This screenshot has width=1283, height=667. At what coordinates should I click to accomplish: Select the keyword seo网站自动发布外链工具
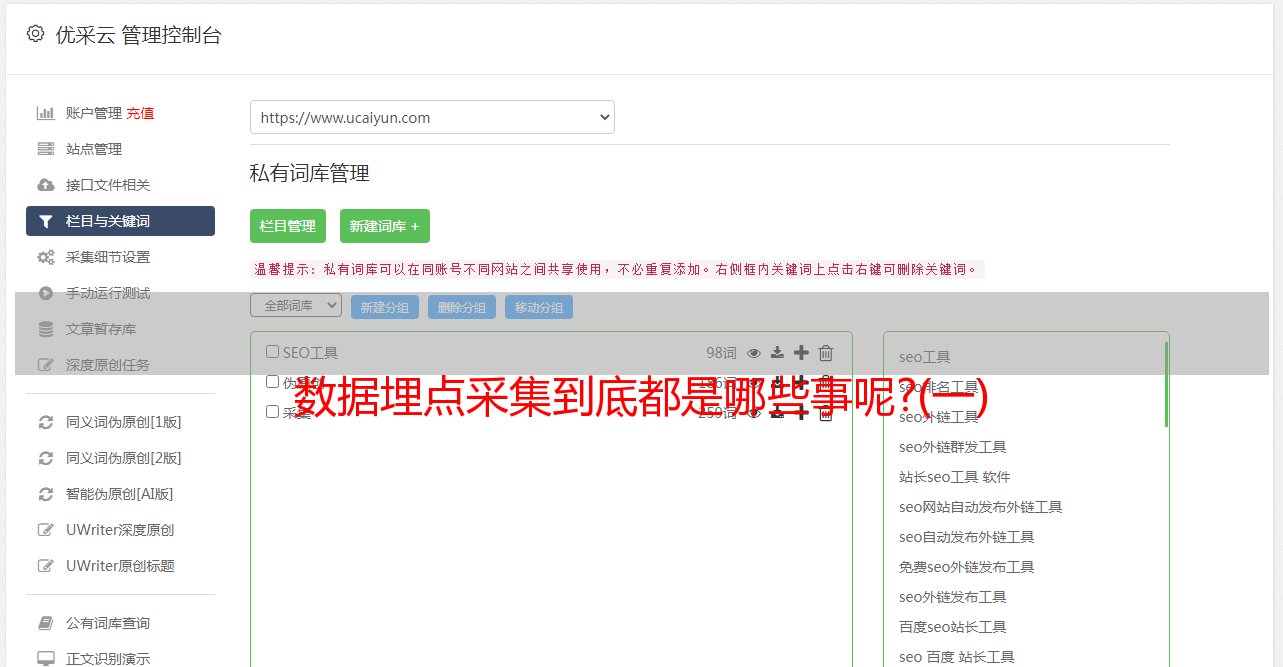click(x=981, y=507)
